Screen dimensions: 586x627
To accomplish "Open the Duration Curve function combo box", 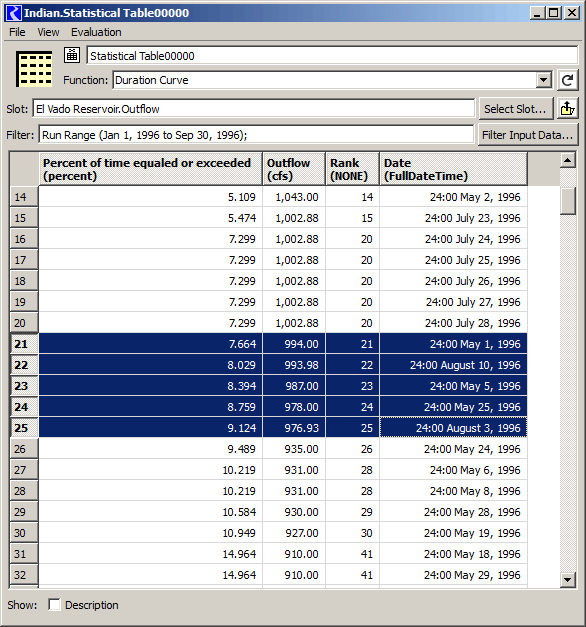I will coord(332,80).
